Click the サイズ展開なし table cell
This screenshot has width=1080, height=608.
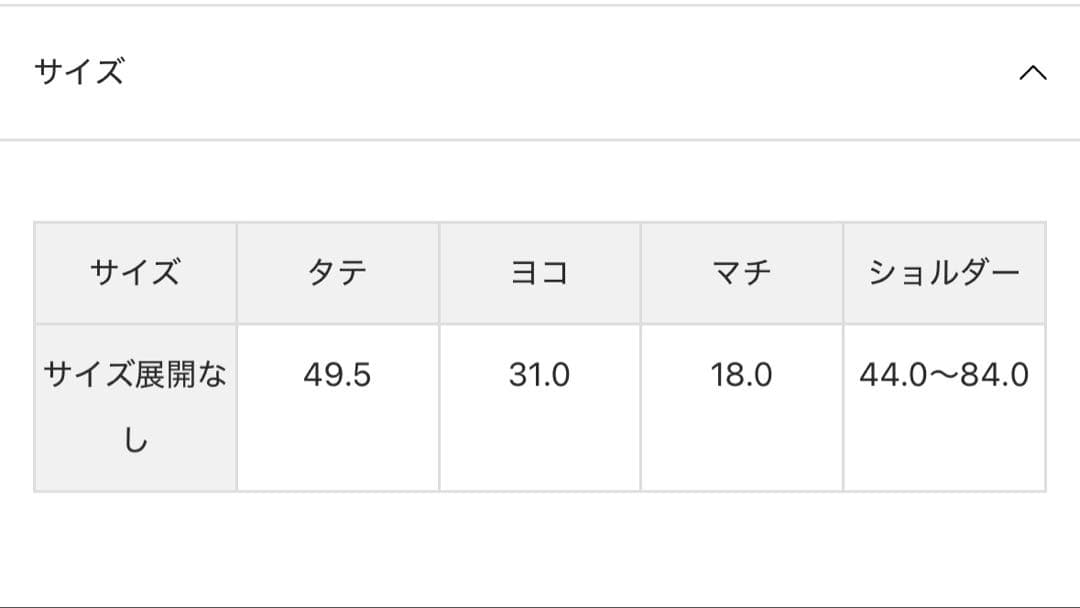point(135,403)
